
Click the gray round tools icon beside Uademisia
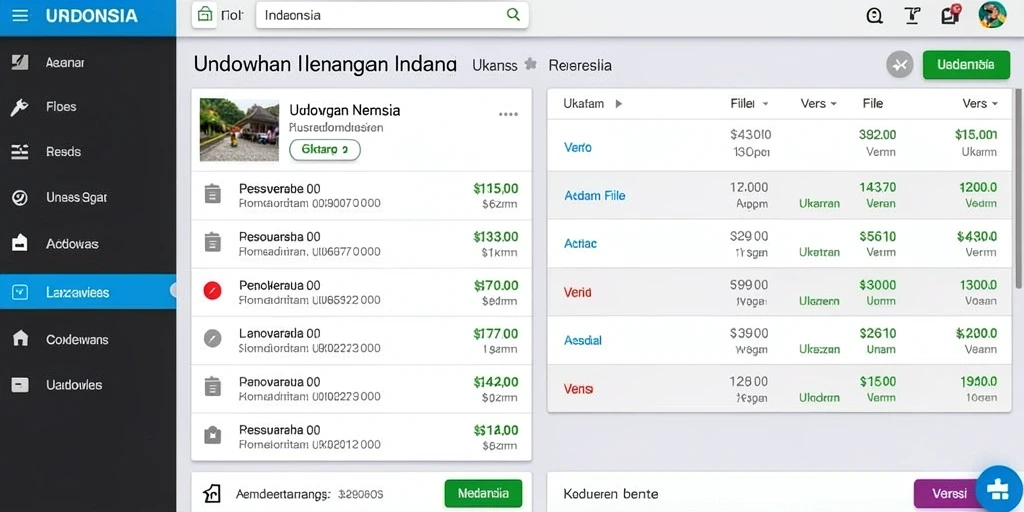tap(900, 65)
